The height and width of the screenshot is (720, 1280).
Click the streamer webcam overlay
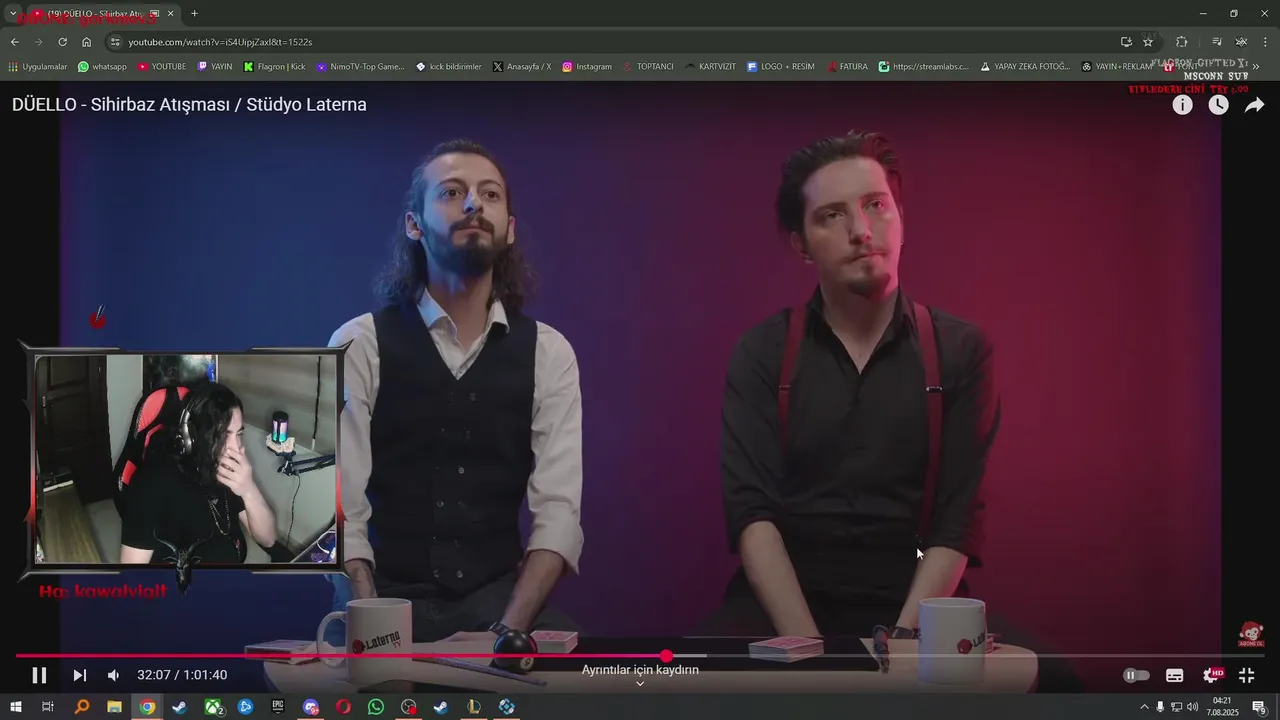click(185, 459)
